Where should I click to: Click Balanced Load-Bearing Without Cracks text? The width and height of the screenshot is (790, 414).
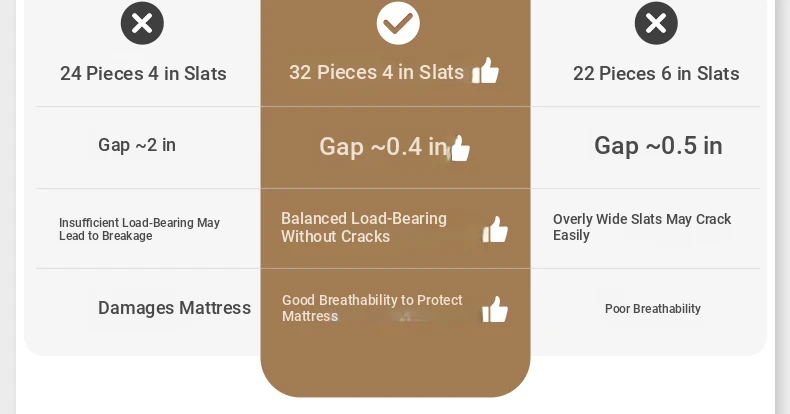tap(364, 228)
